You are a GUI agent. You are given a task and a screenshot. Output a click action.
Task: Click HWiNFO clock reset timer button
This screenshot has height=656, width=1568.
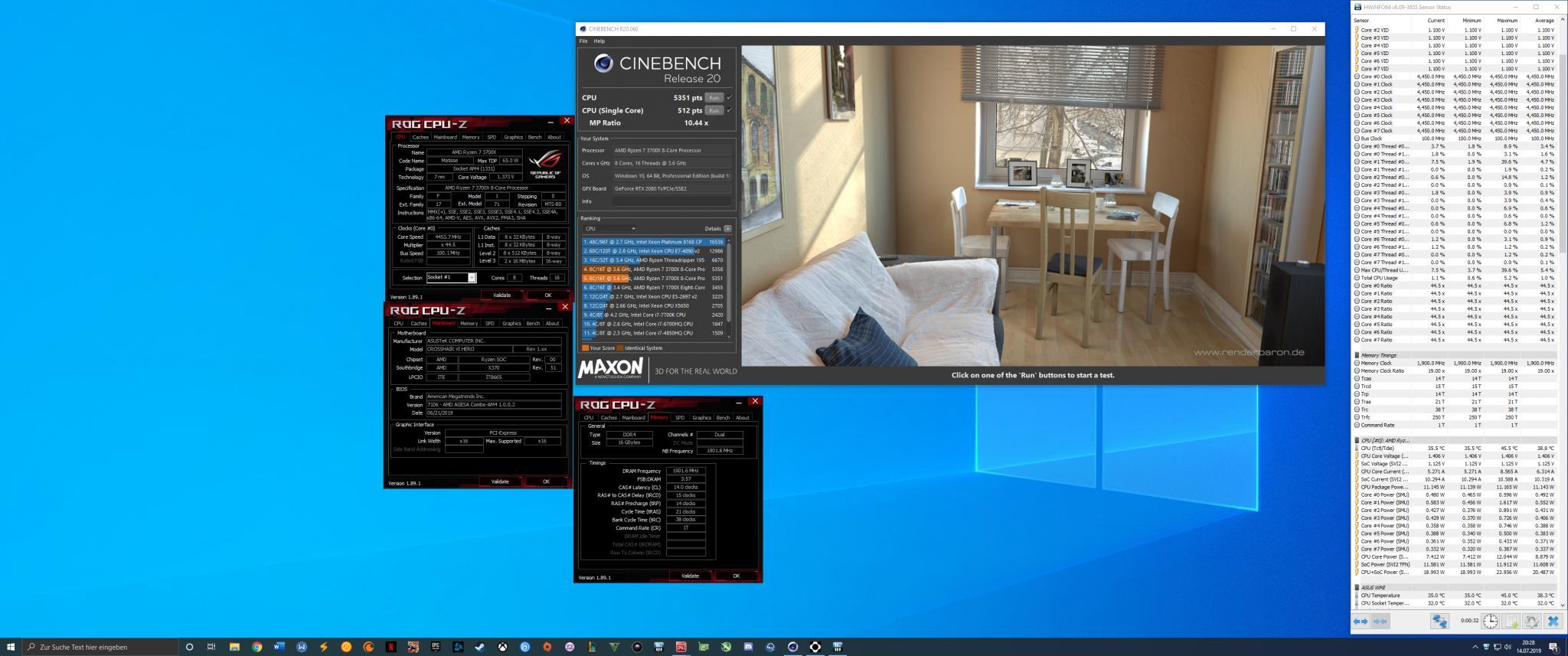[x=1491, y=622]
